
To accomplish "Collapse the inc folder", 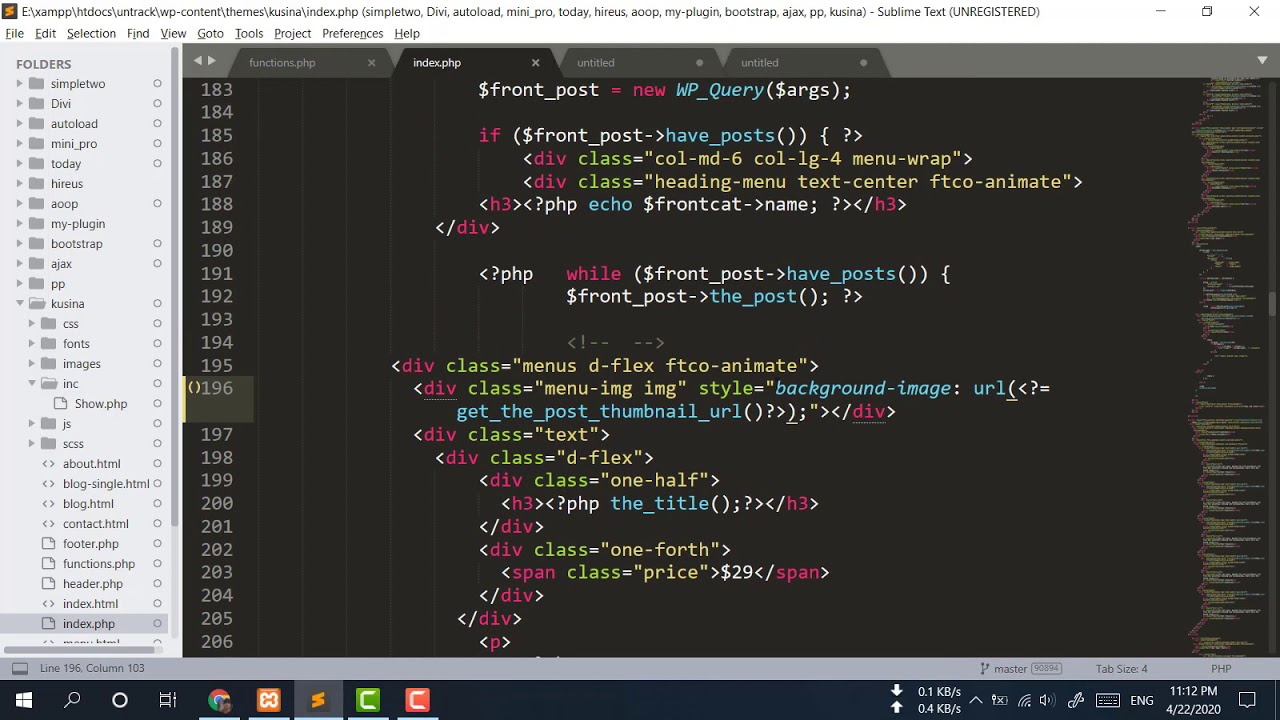I will (x=31, y=384).
